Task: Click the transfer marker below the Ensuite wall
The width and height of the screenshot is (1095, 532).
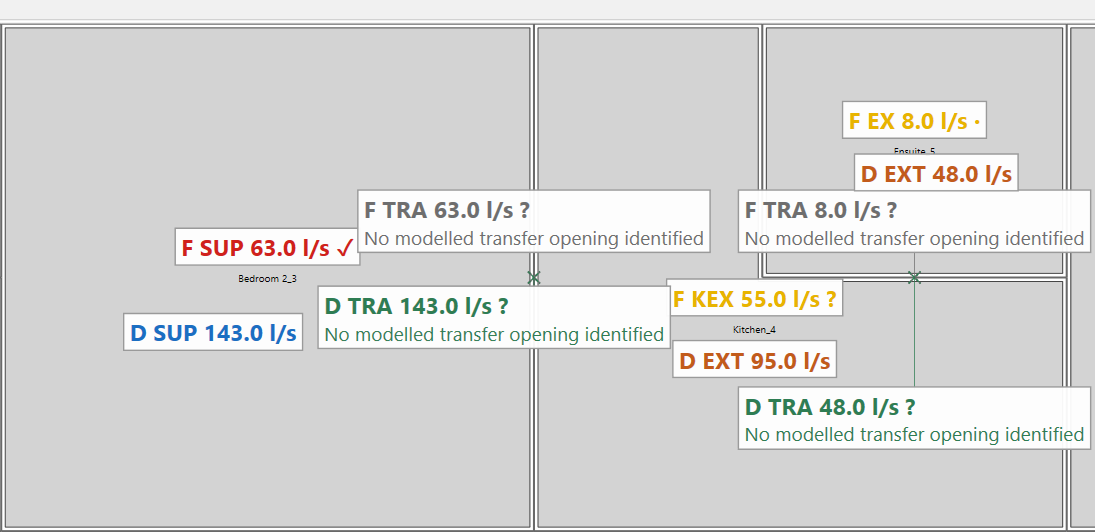Action: 914,278
